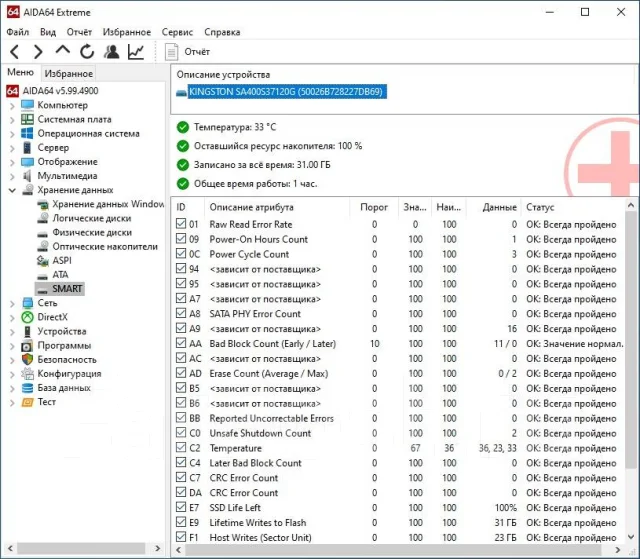Click the Операционная система Windows icon
Screen dimensions: 640x559
27,133
